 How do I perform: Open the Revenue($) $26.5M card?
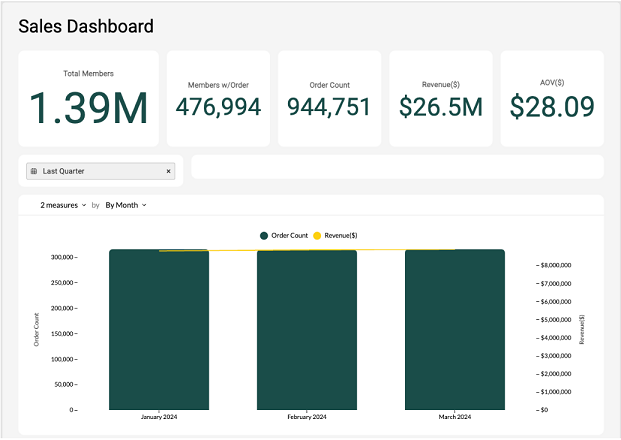[441, 99]
